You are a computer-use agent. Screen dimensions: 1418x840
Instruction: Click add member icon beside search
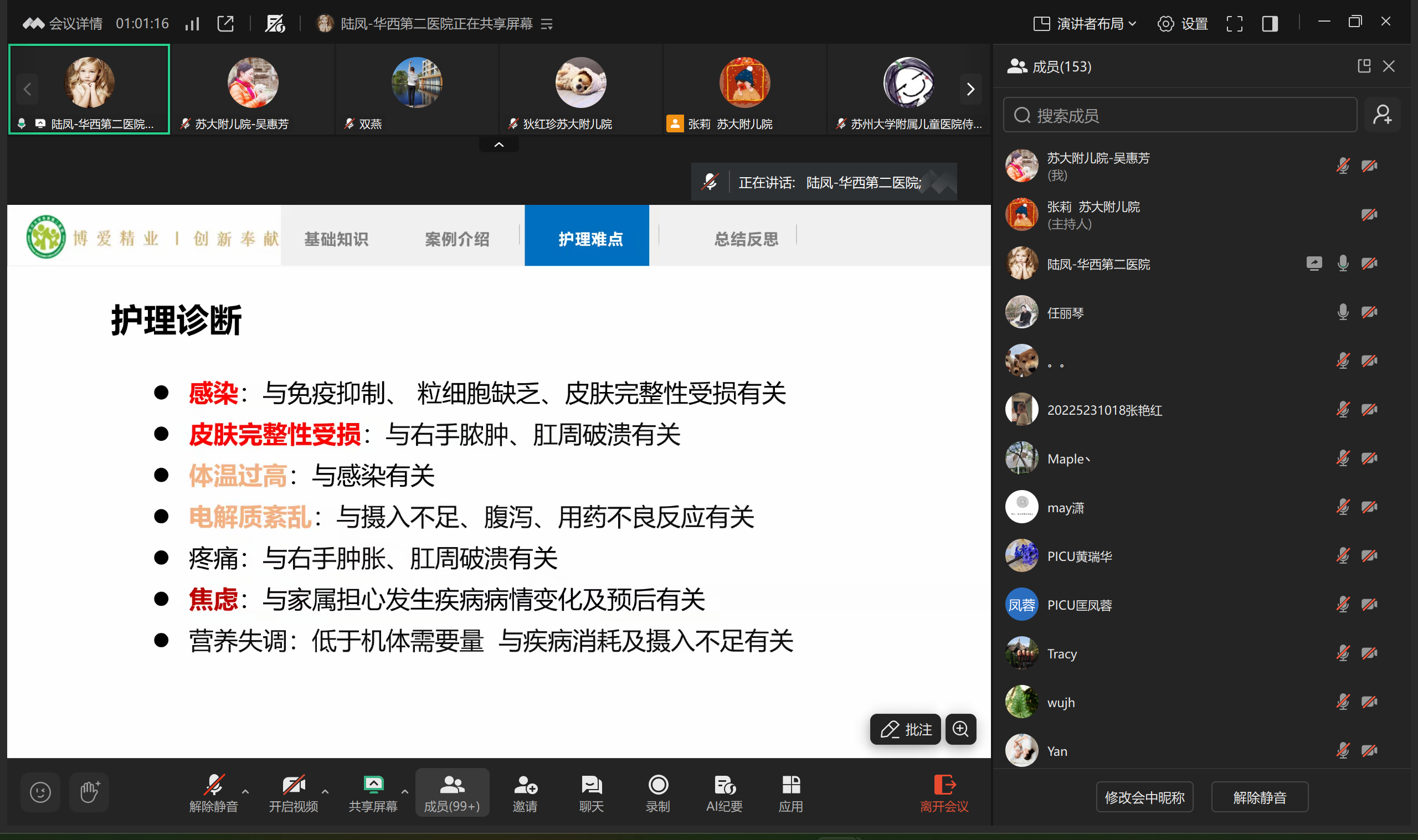[x=1382, y=115]
